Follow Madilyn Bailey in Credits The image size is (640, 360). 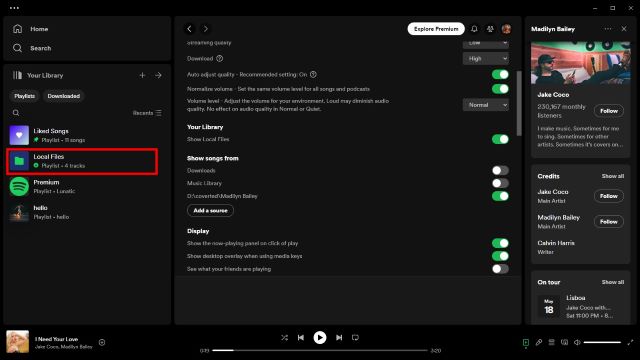click(x=609, y=222)
